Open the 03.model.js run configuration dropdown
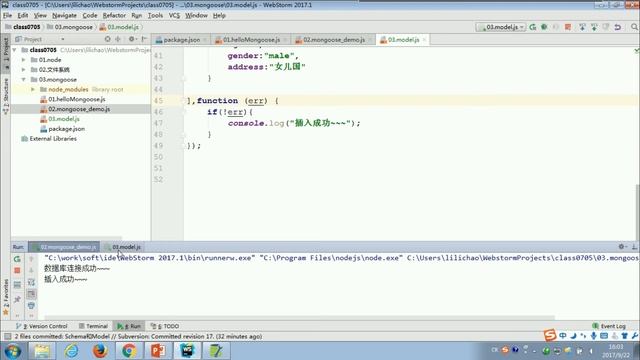 (x=501, y=27)
